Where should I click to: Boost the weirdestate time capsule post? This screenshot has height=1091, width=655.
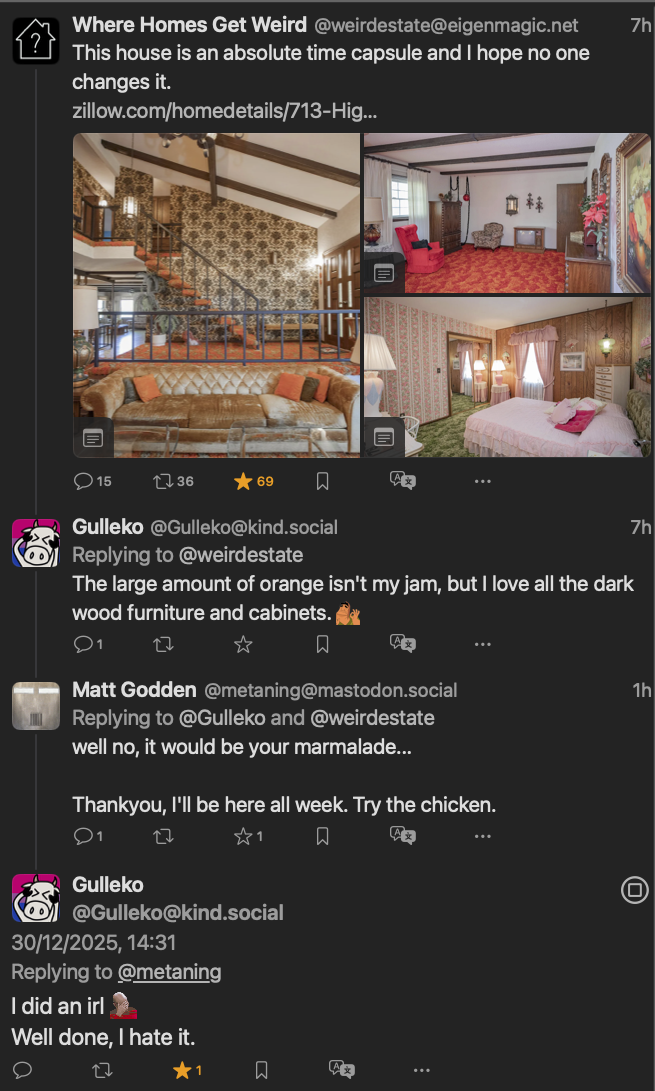(x=163, y=481)
